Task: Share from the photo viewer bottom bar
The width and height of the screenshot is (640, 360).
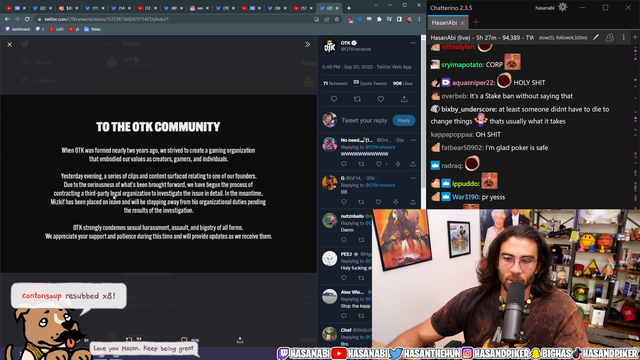Action: tap(240, 340)
